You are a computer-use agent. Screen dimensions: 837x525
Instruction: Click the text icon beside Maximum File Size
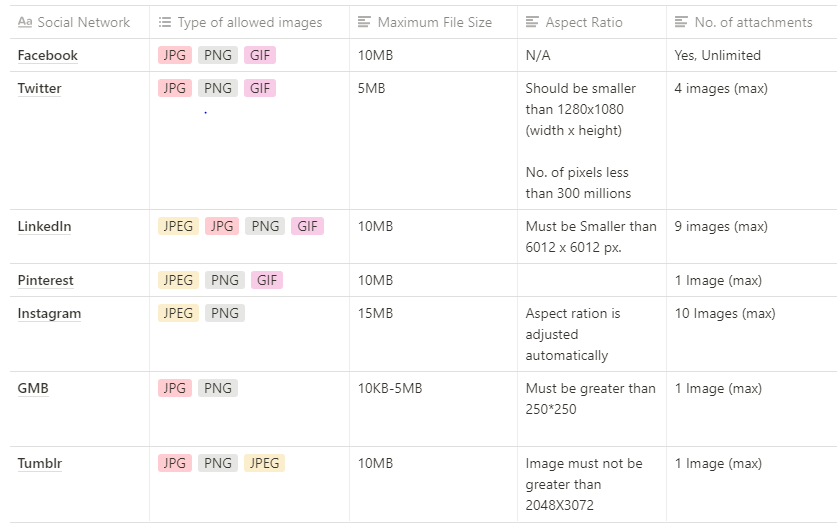pyautogui.click(x=364, y=22)
